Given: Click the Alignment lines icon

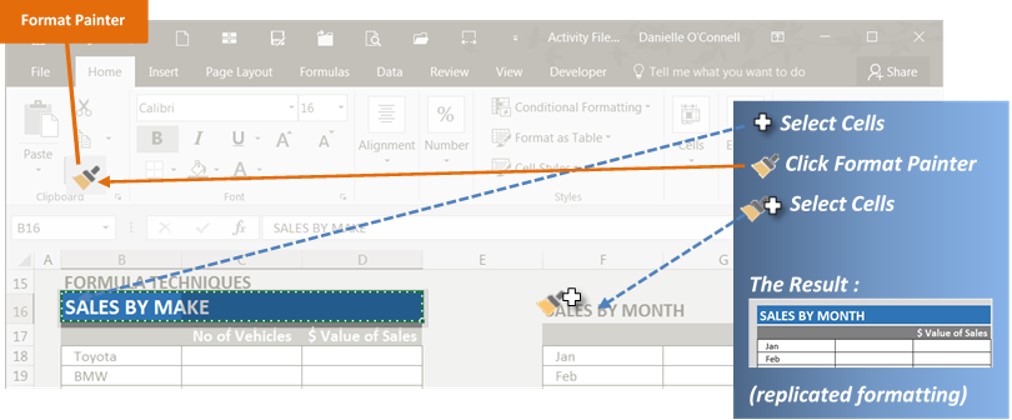Looking at the screenshot, I should tap(386, 115).
